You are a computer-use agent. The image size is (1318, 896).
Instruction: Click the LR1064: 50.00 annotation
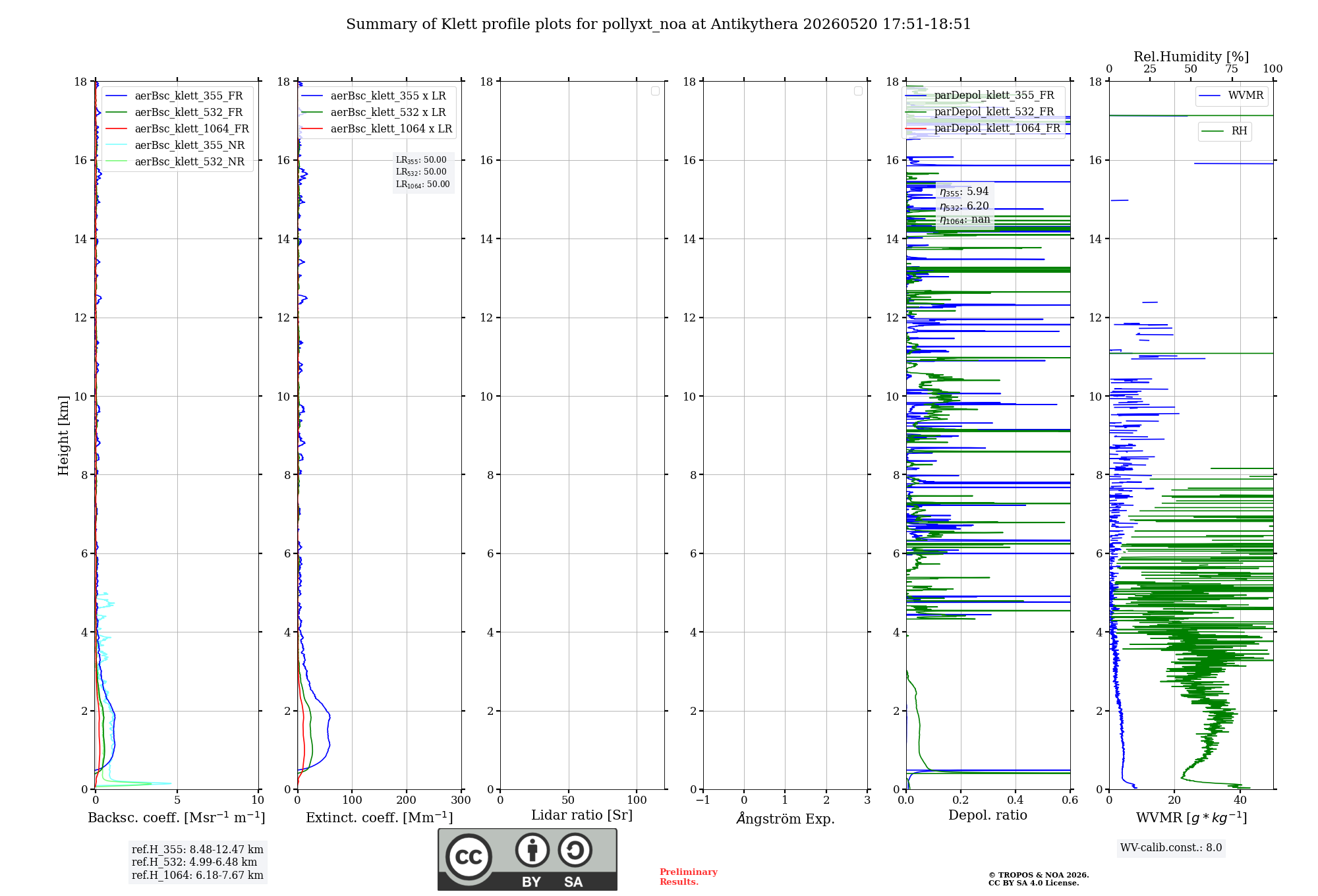pos(422,184)
